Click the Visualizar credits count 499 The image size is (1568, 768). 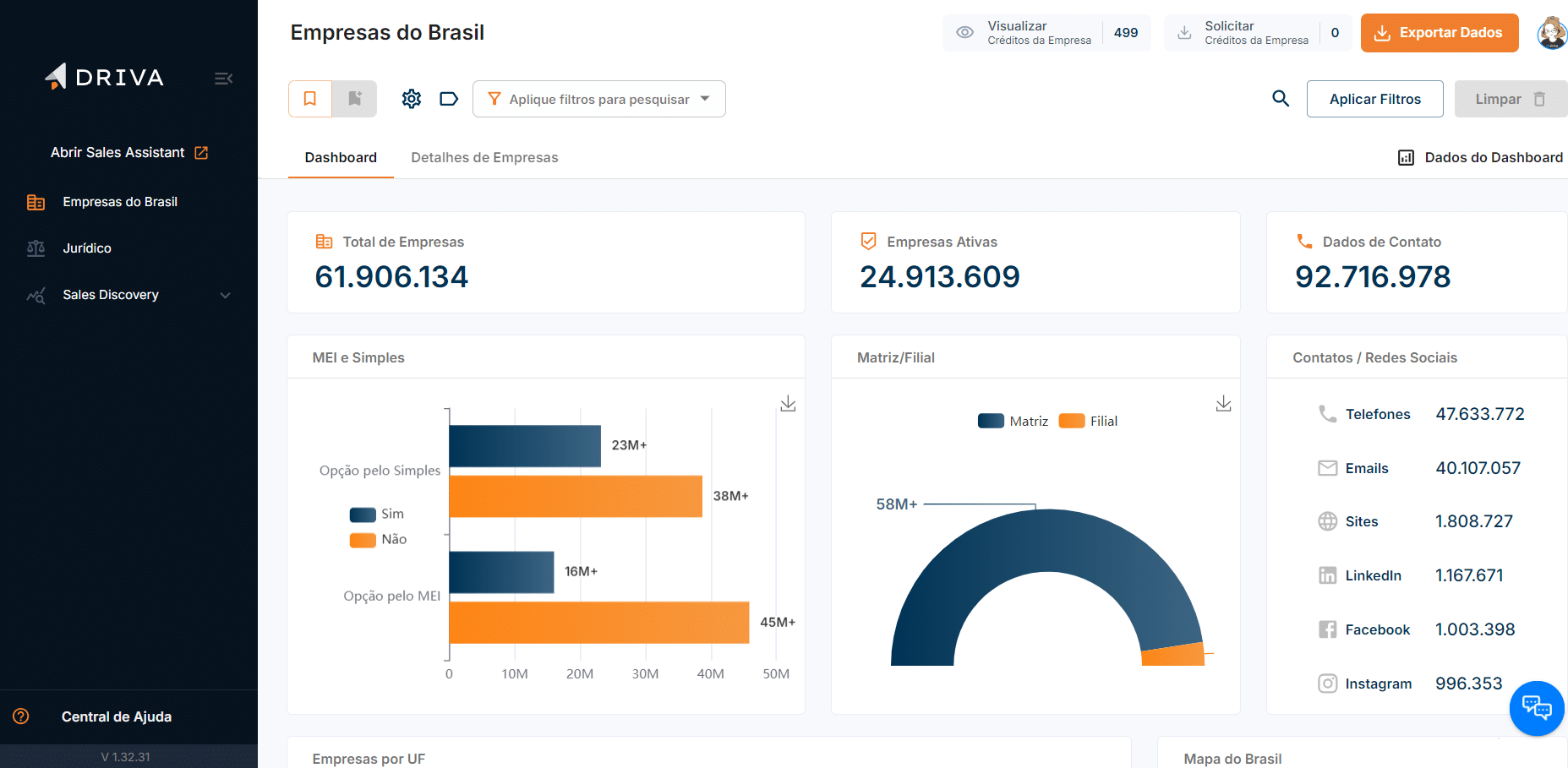tap(1126, 33)
